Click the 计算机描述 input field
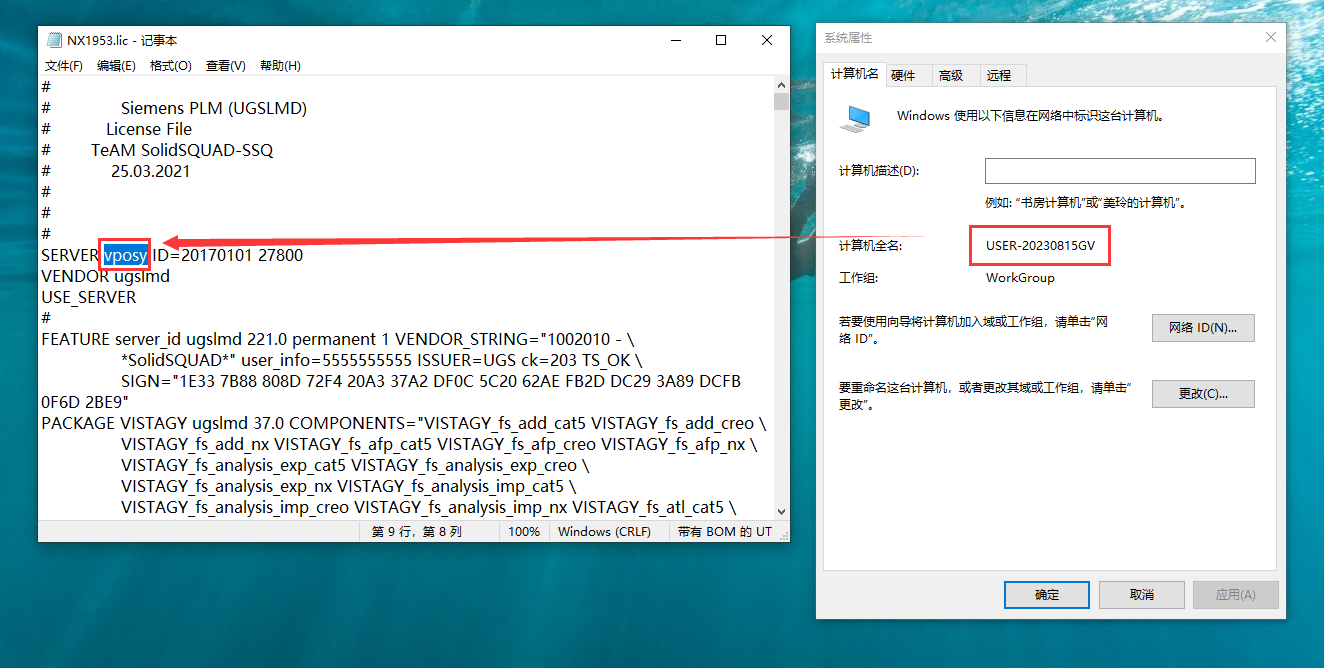1324x668 pixels. 1120,171
